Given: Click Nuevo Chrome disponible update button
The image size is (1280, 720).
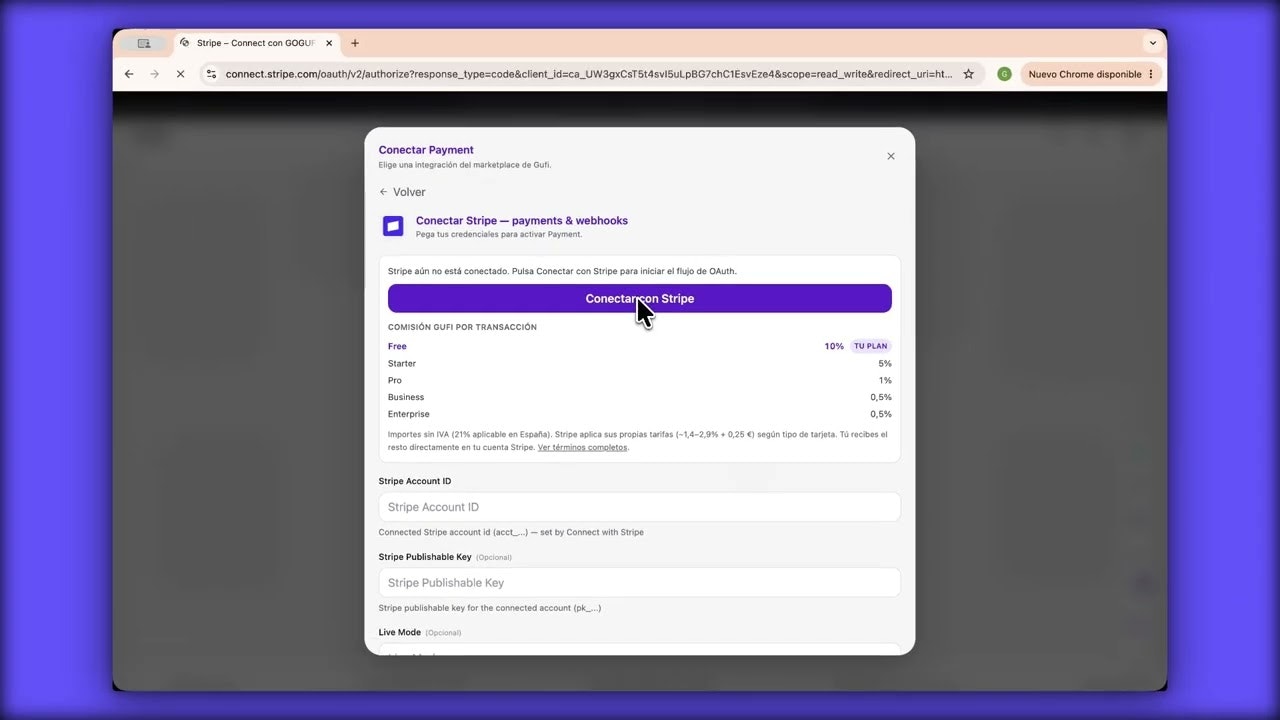Looking at the screenshot, I should (x=1084, y=74).
